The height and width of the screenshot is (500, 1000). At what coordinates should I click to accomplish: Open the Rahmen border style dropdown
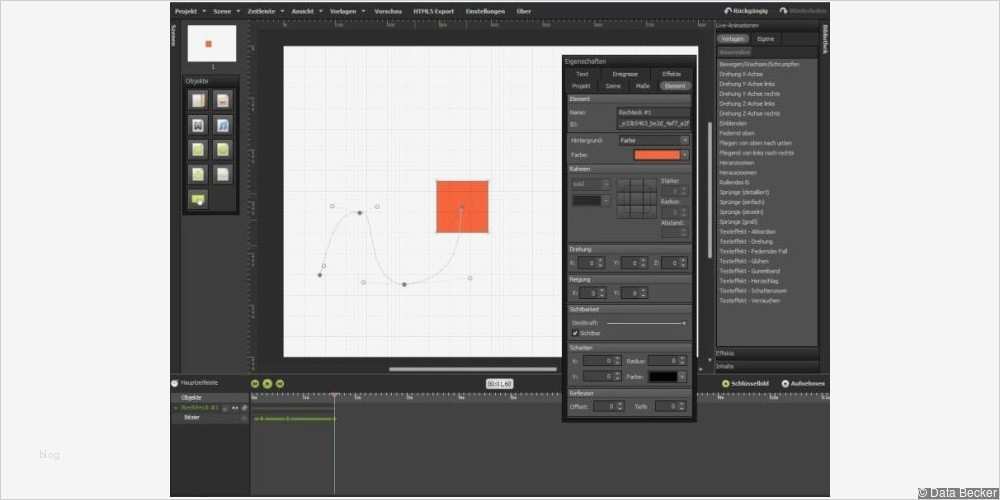pos(591,184)
